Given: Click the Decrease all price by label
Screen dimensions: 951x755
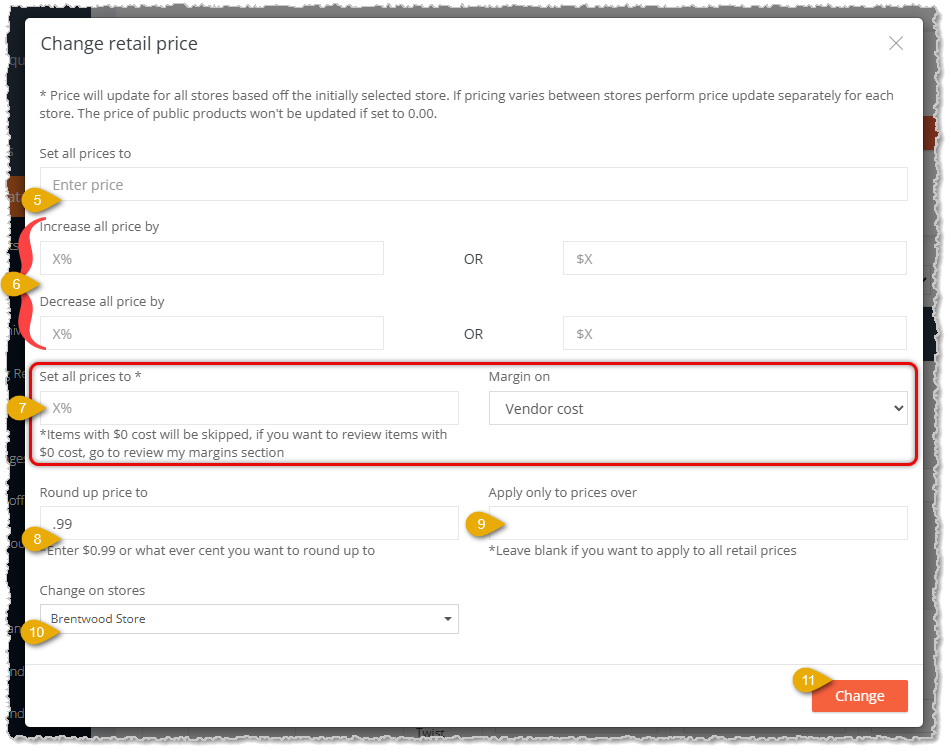Looking at the screenshot, I should (102, 301).
